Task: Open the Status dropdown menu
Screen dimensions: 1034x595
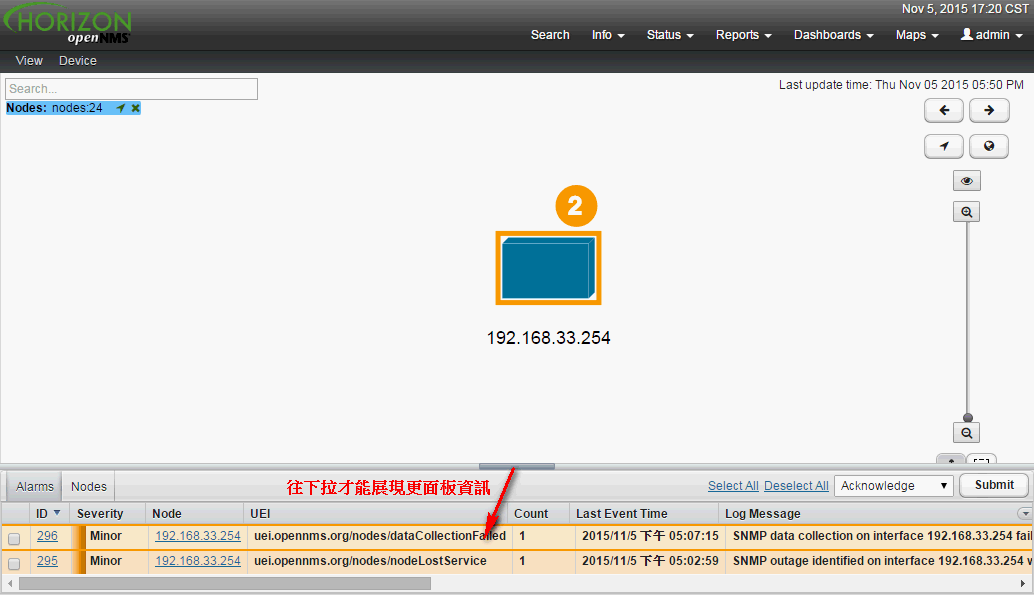Action: tap(670, 35)
